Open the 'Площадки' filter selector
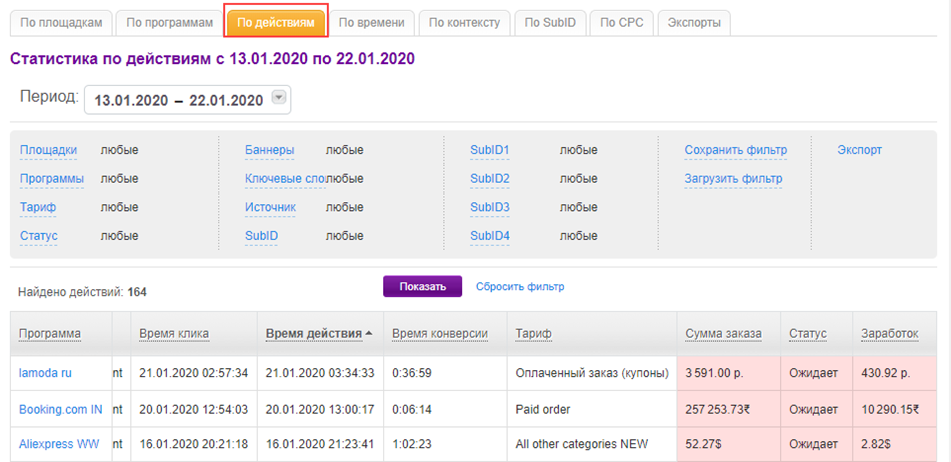 click(48, 151)
